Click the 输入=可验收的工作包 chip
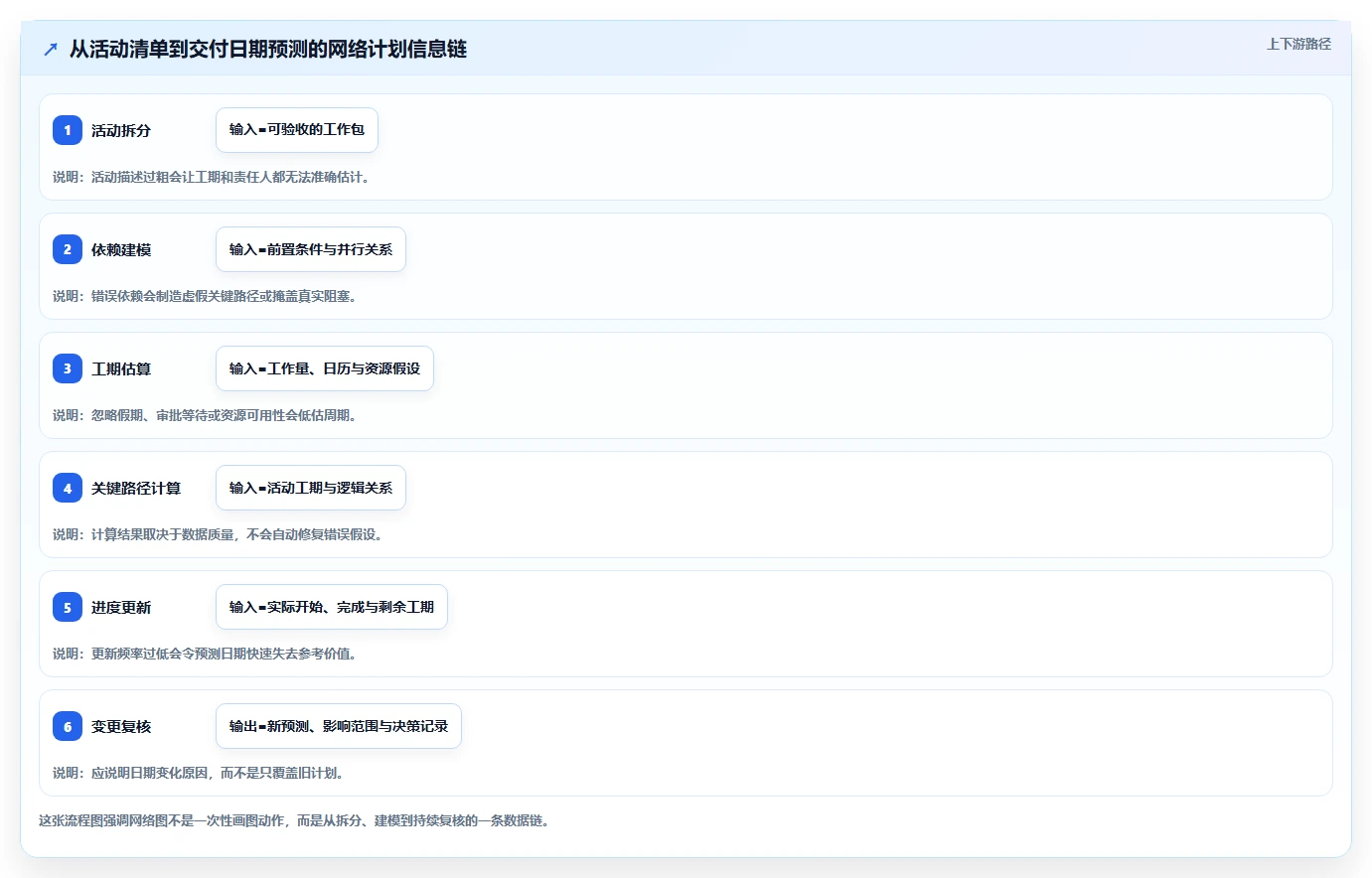This screenshot has width=1372, height=878. click(x=297, y=130)
